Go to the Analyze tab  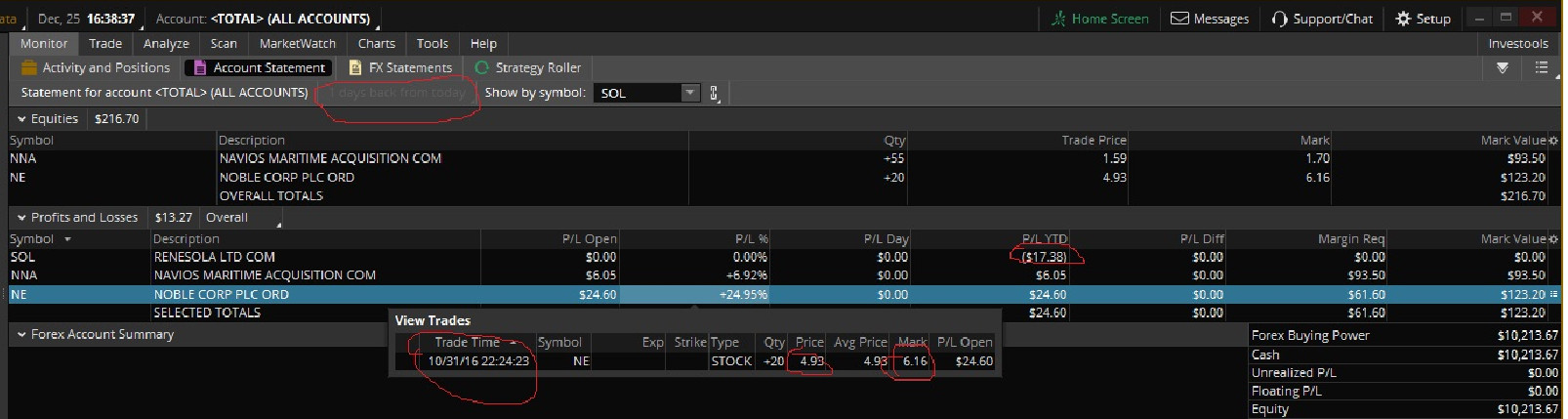[166, 43]
